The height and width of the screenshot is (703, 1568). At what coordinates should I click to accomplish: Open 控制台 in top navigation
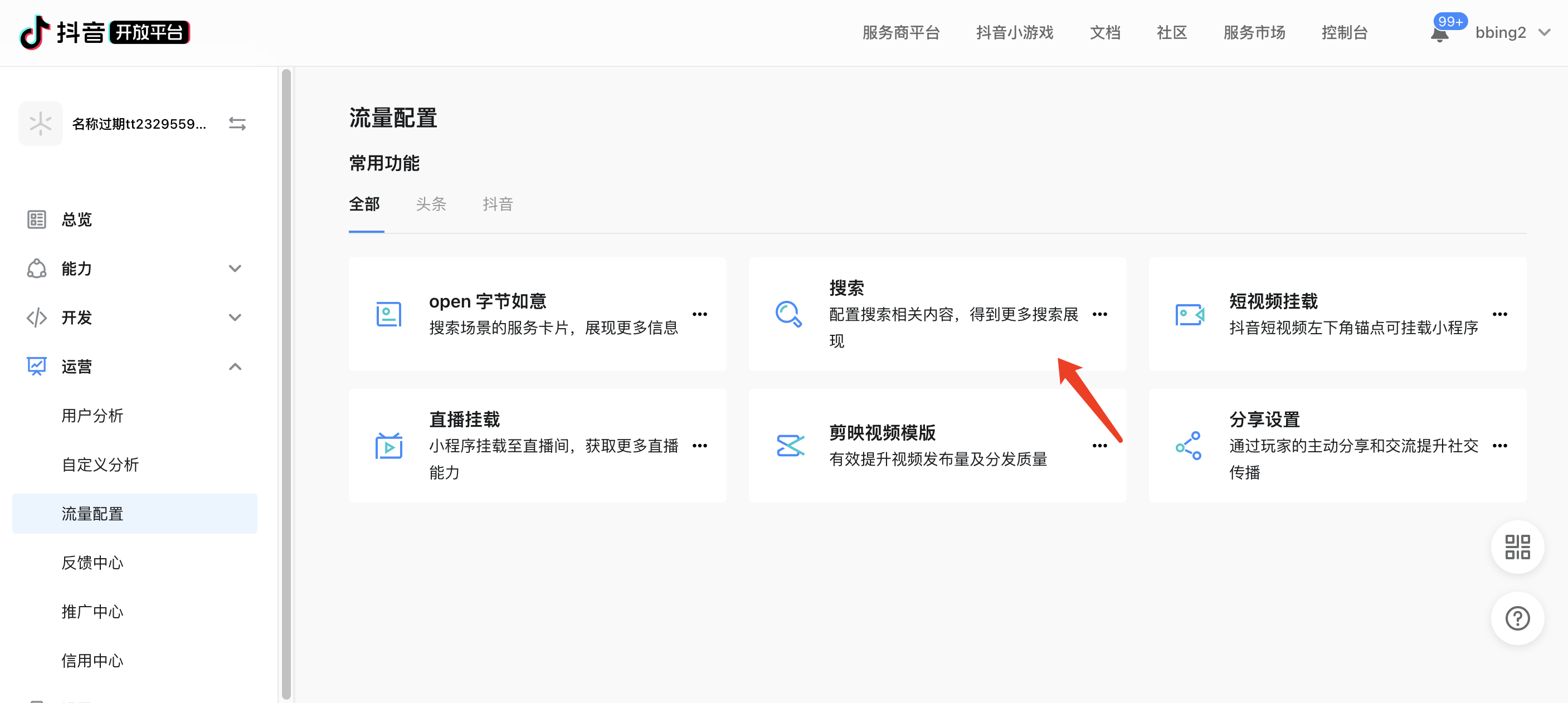click(x=1345, y=32)
